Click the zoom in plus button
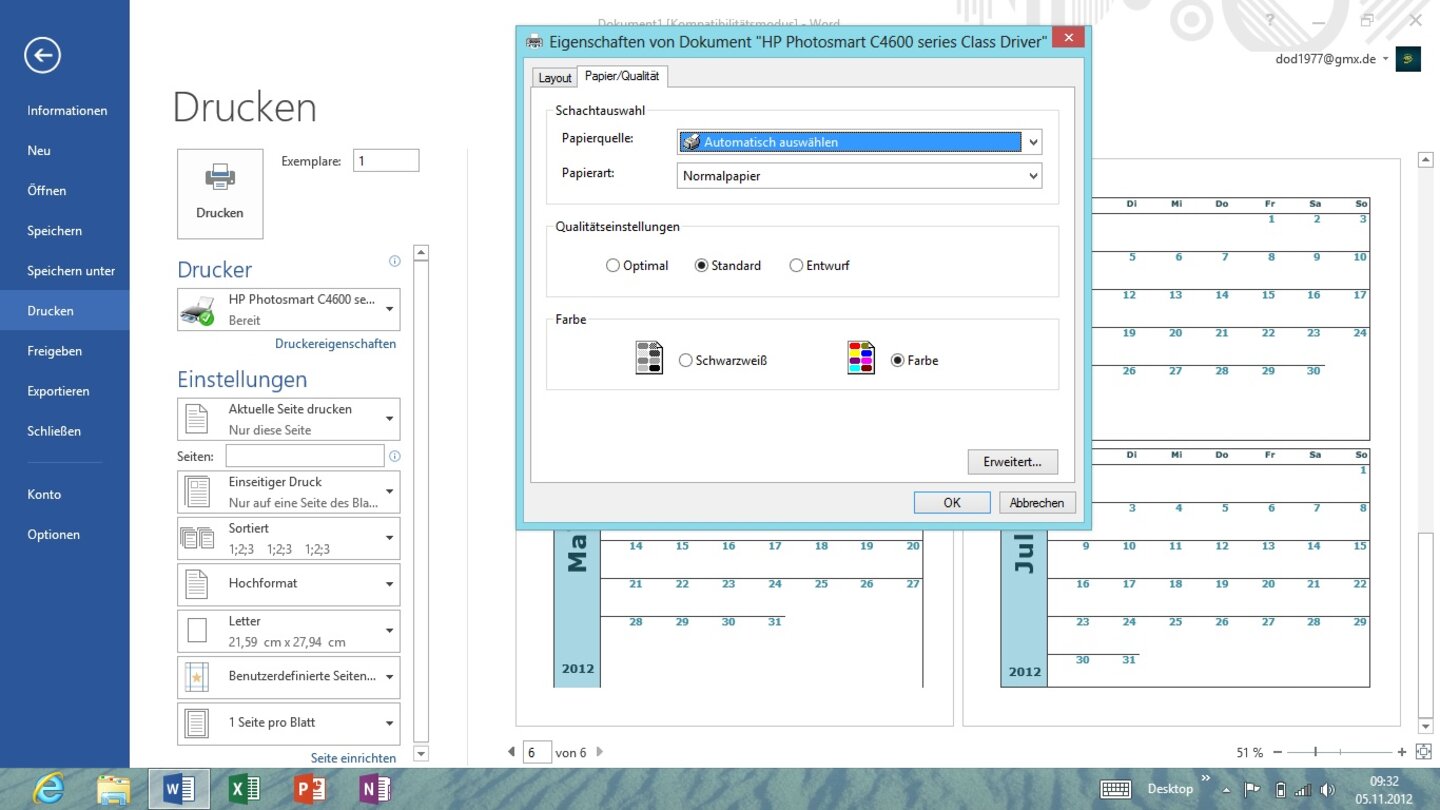The width and height of the screenshot is (1440, 810). (1402, 752)
